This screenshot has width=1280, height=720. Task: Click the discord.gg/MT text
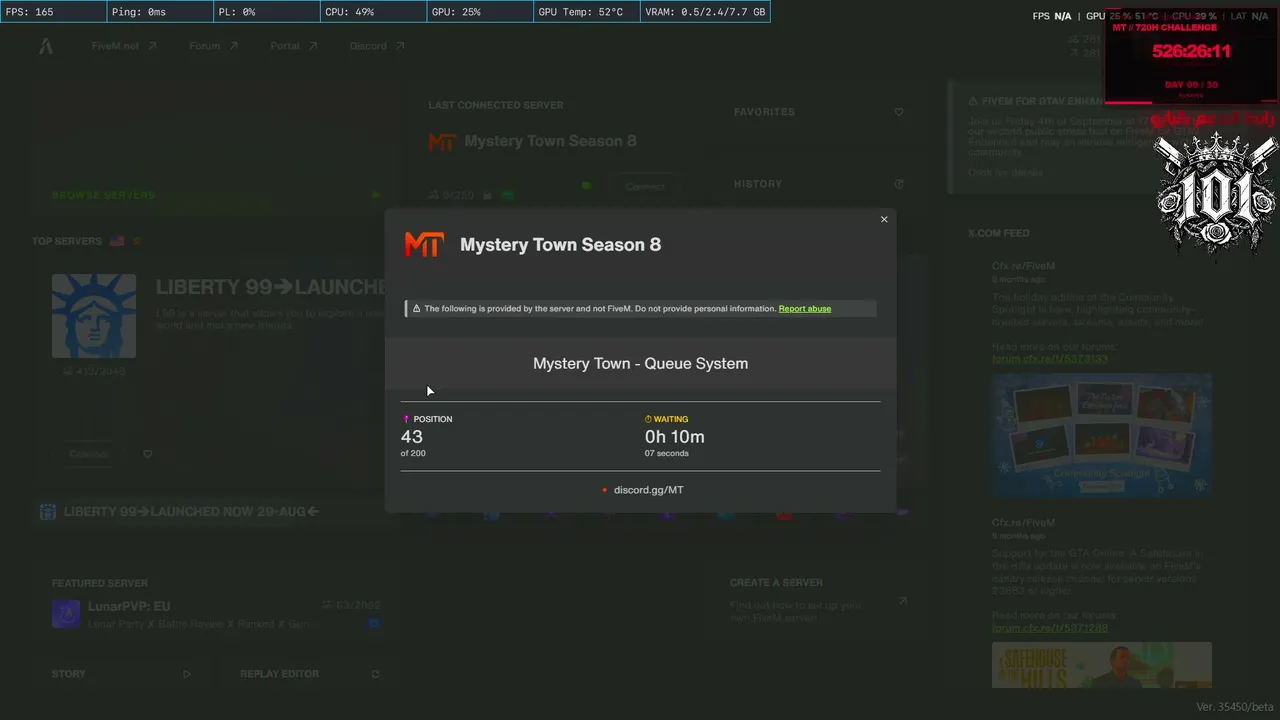click(649, 490)
